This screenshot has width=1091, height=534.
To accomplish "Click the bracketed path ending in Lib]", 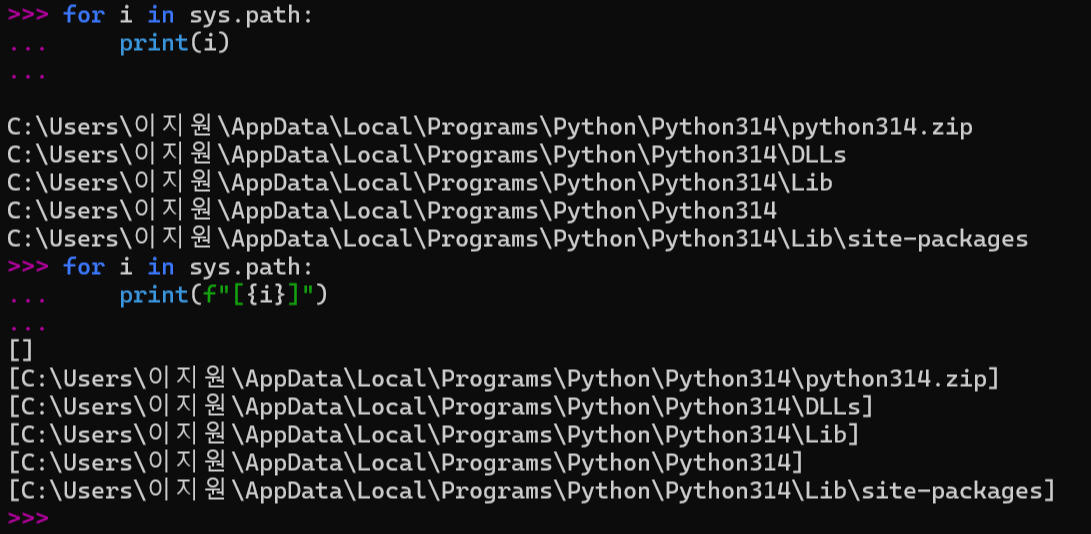I will (x=434, y=434).
